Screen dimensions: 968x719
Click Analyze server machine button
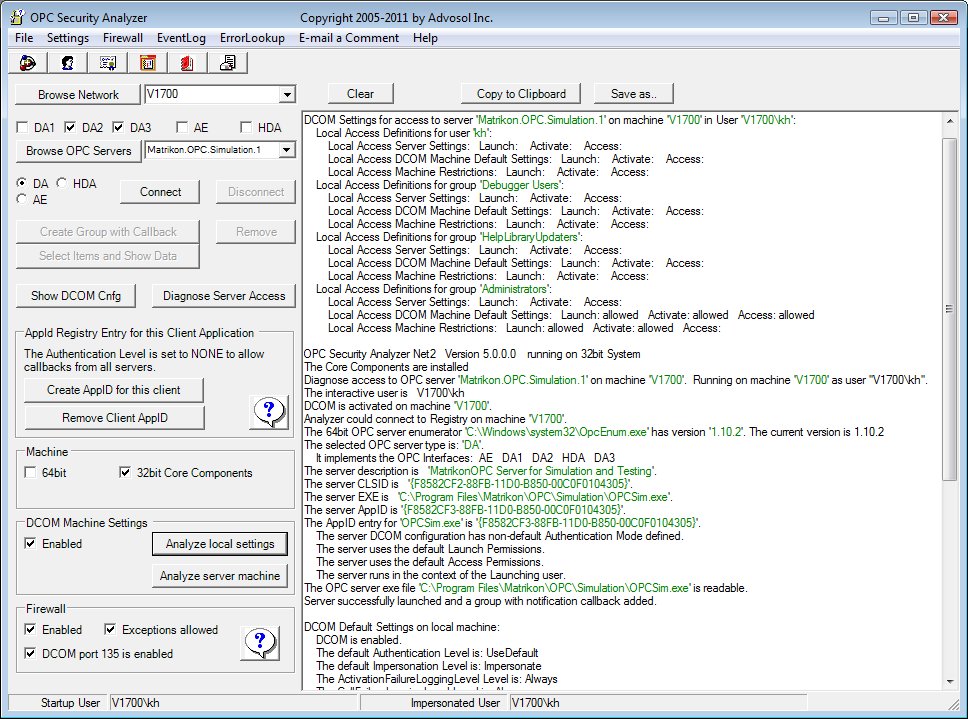[220, 576]
